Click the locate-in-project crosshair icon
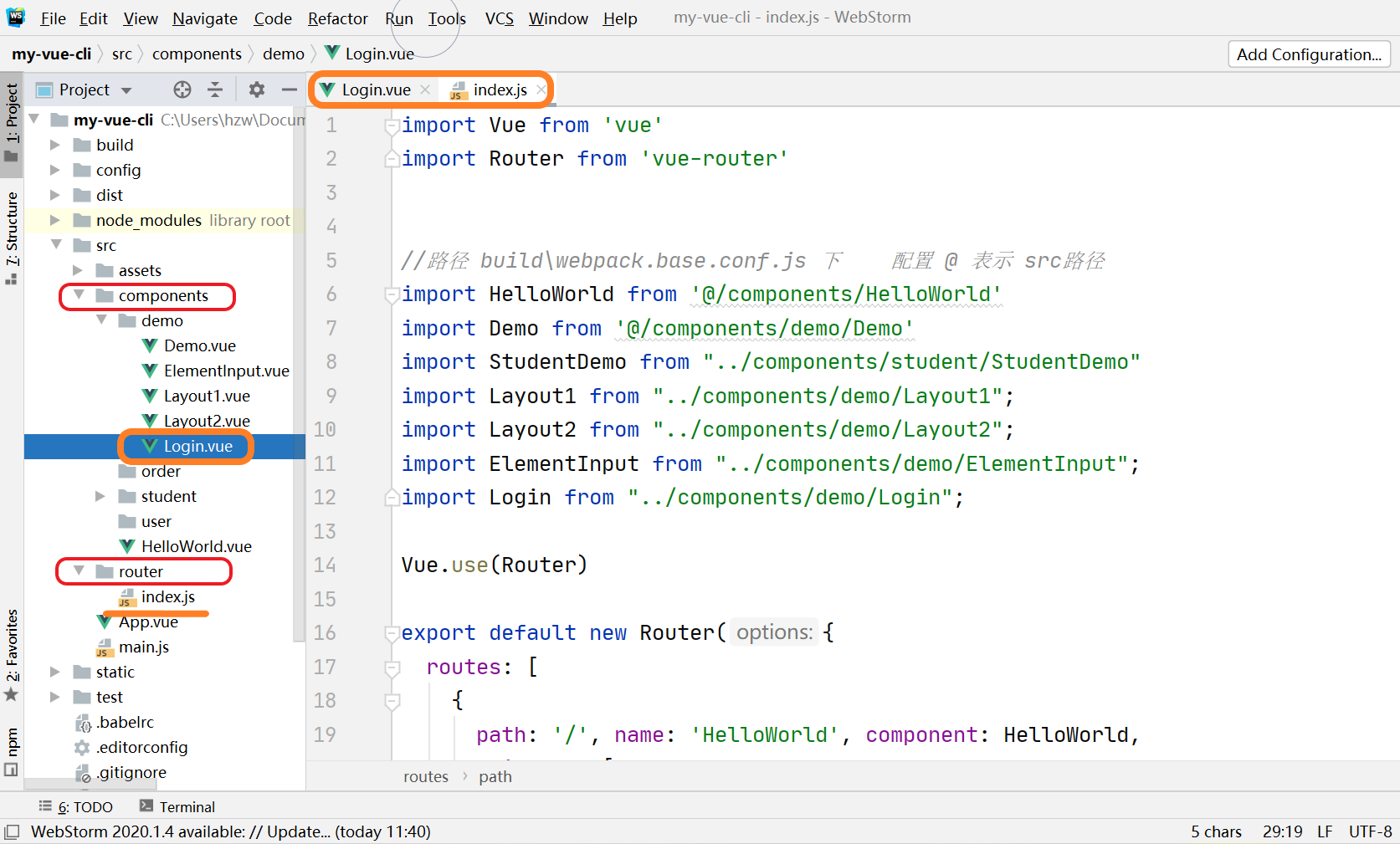 182,90
